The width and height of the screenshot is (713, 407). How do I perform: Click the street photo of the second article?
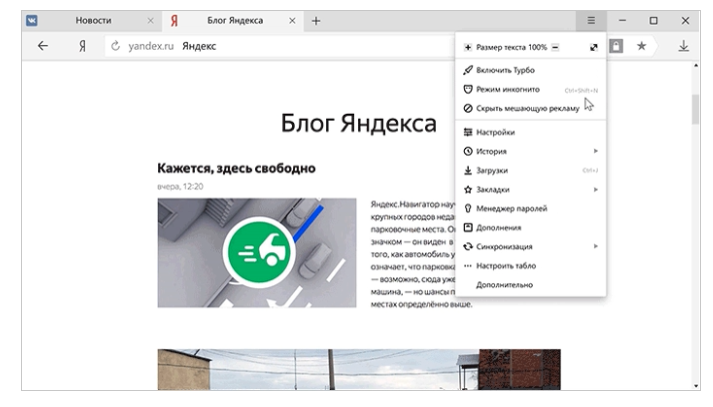coord(359,369)
